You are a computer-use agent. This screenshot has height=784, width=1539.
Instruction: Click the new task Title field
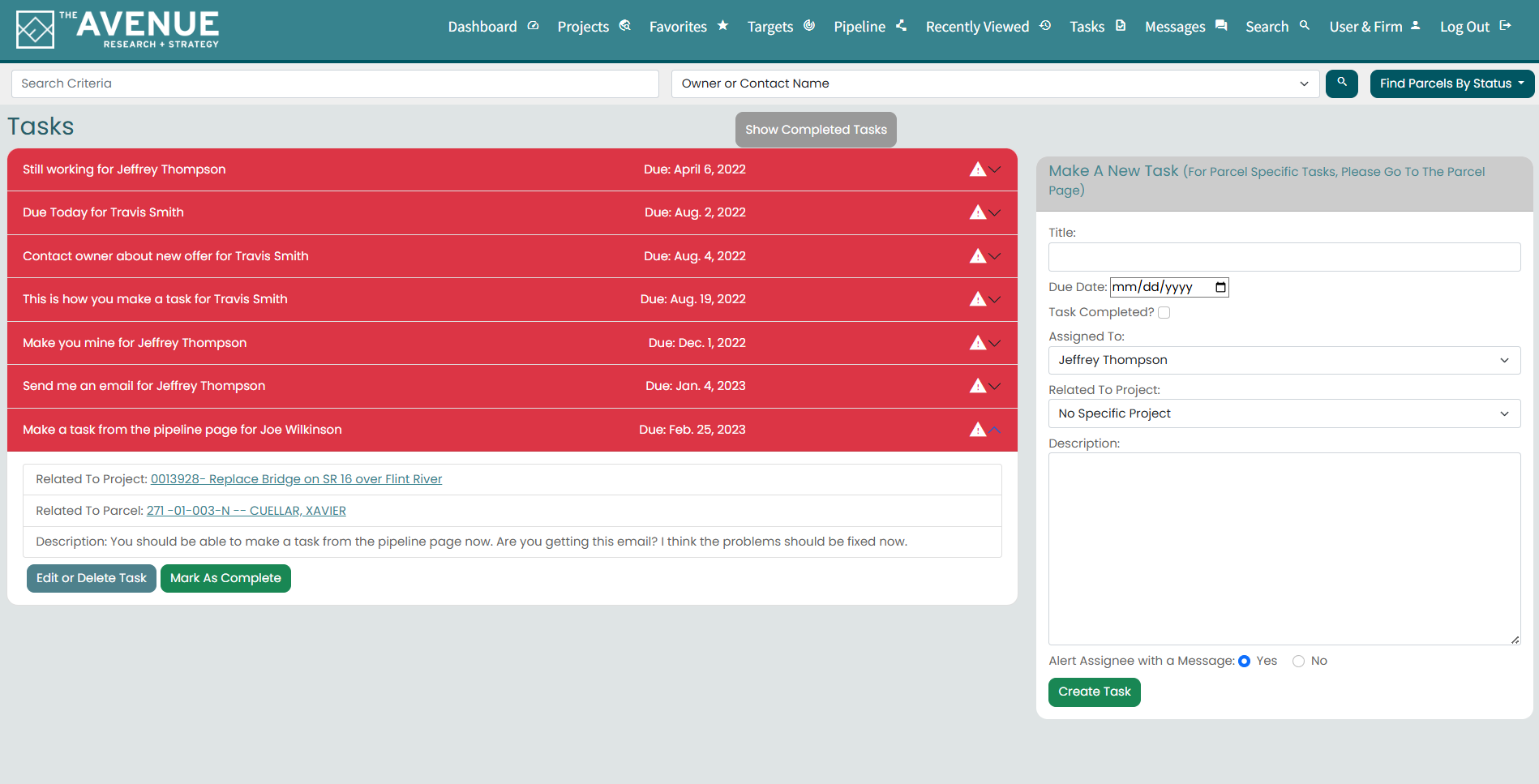tap(1284, 257)
